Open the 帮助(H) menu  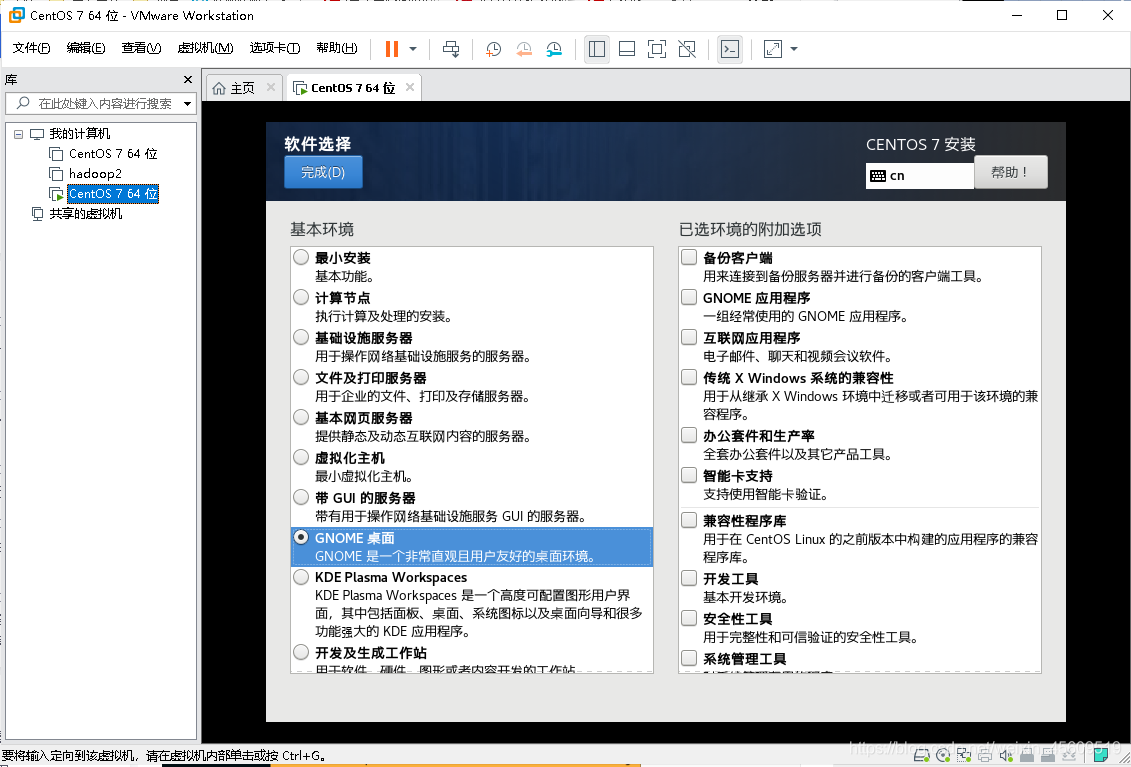pyautogui.click(x=336, y=48)
